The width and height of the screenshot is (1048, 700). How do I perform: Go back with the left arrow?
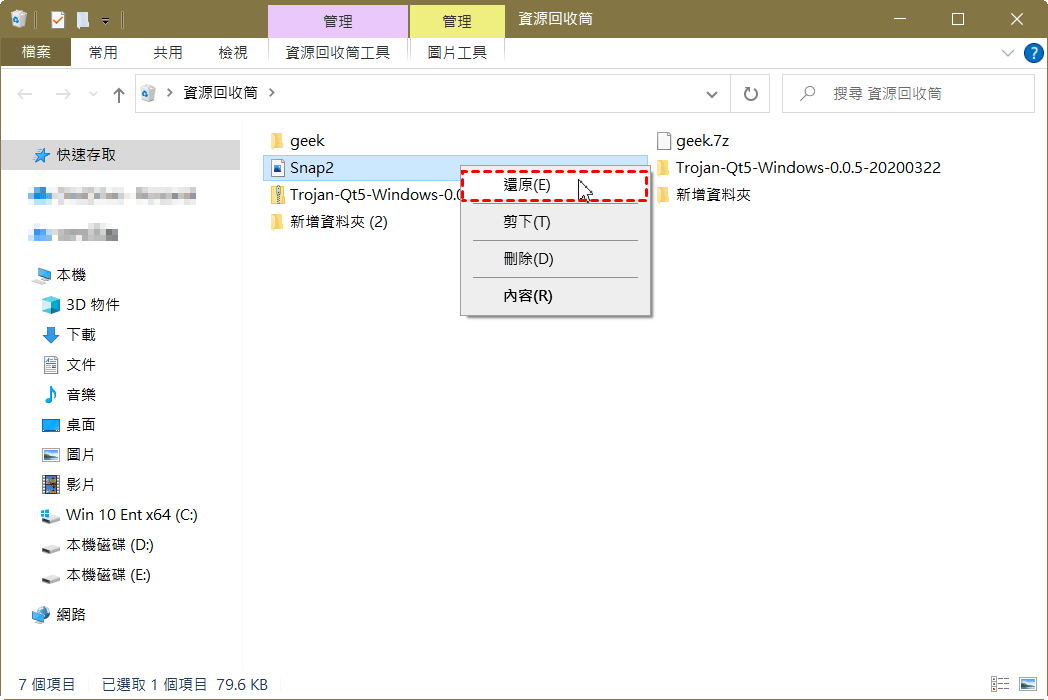(x=25, y=94)
